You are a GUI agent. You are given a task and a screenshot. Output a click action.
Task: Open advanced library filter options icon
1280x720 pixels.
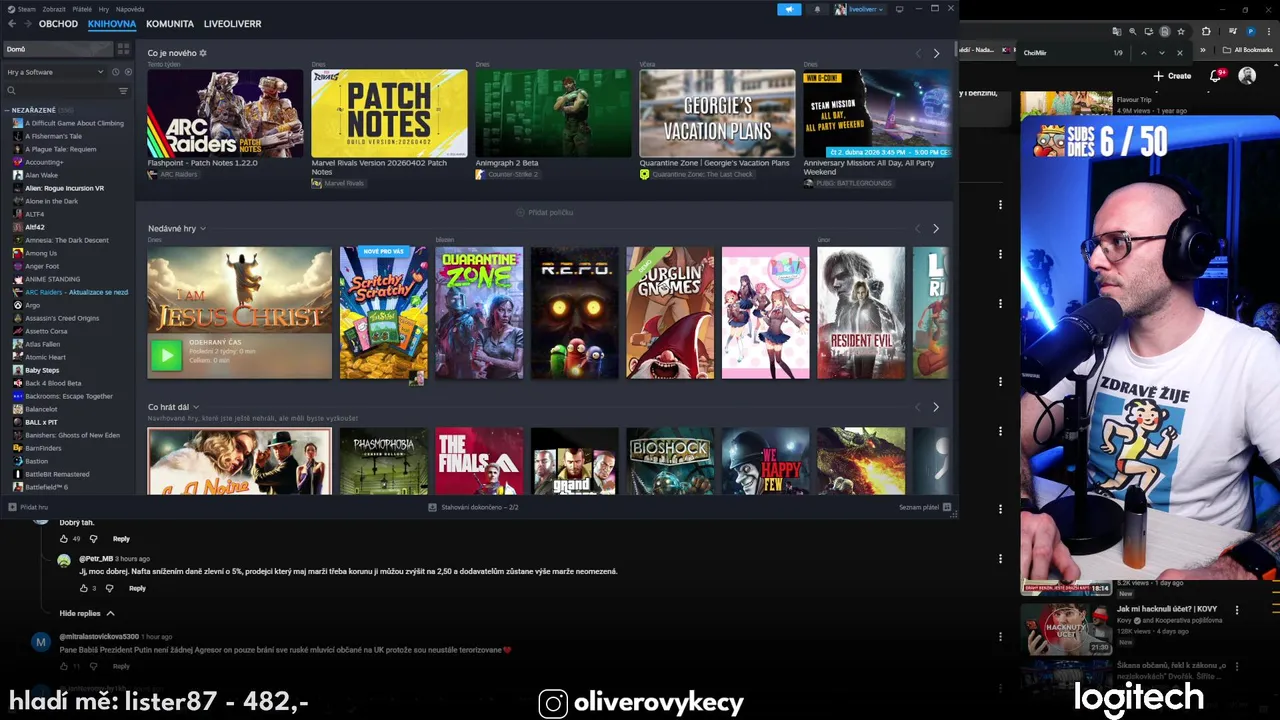pos(123,91)
